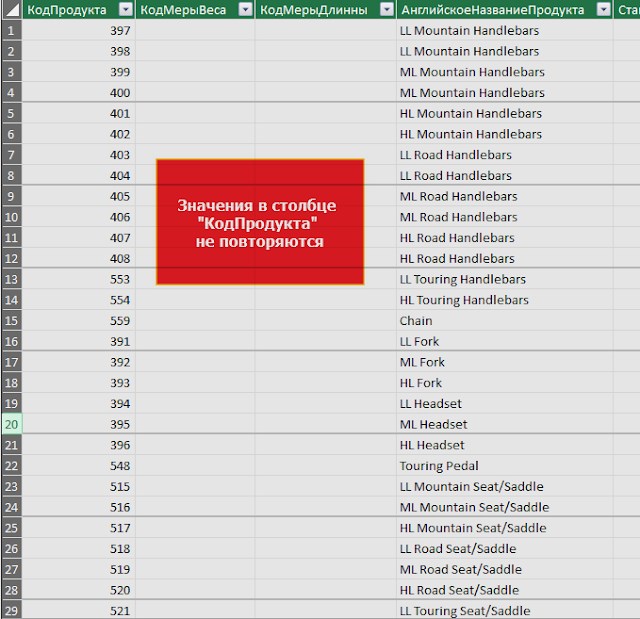640x619 pixels.
Task: Select the cell containing 559
Action: 79,321
